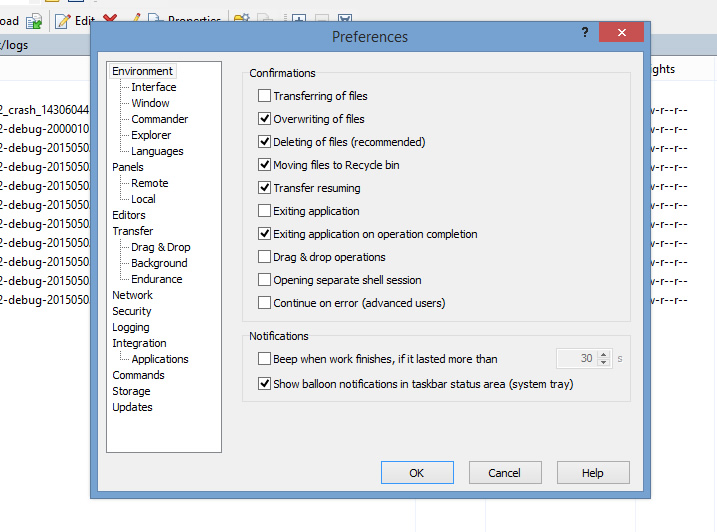The width and height of the screenshot is (717, 532).
Task: Enable Transferring of files confirmation
Action: coord(265,96)
